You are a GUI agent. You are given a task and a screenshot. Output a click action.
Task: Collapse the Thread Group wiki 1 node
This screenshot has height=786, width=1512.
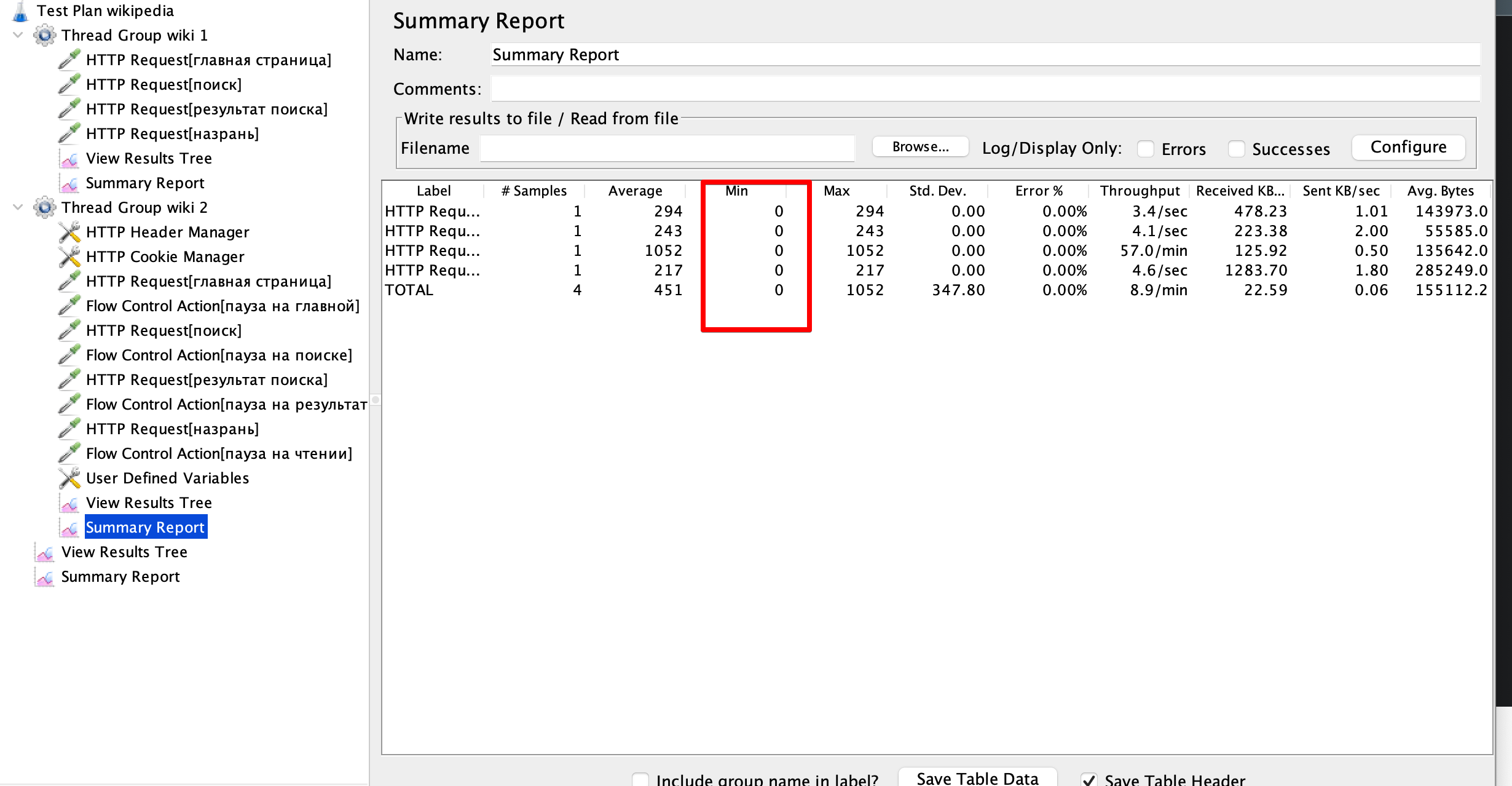point(18,35)
